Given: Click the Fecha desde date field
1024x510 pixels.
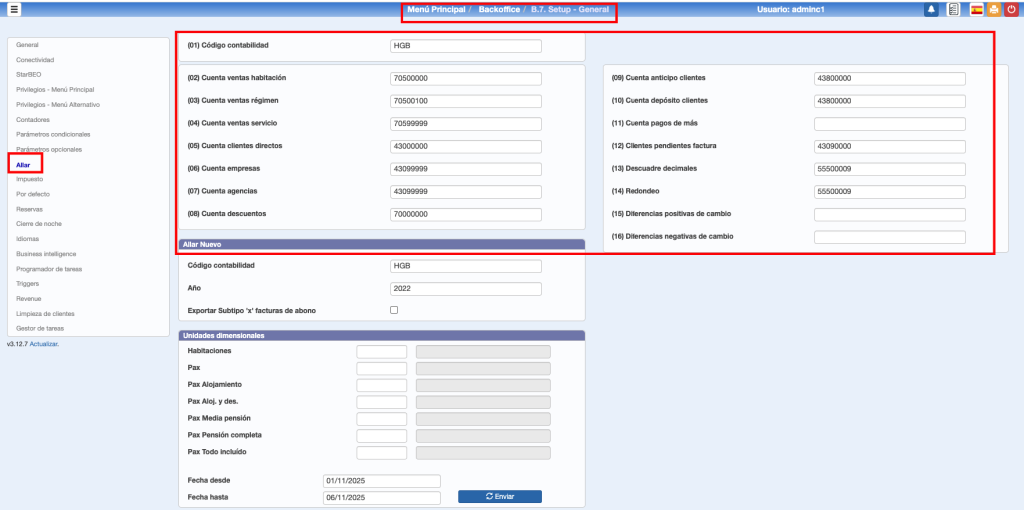Looking at the screenshot, I should [x=382, y=481].
